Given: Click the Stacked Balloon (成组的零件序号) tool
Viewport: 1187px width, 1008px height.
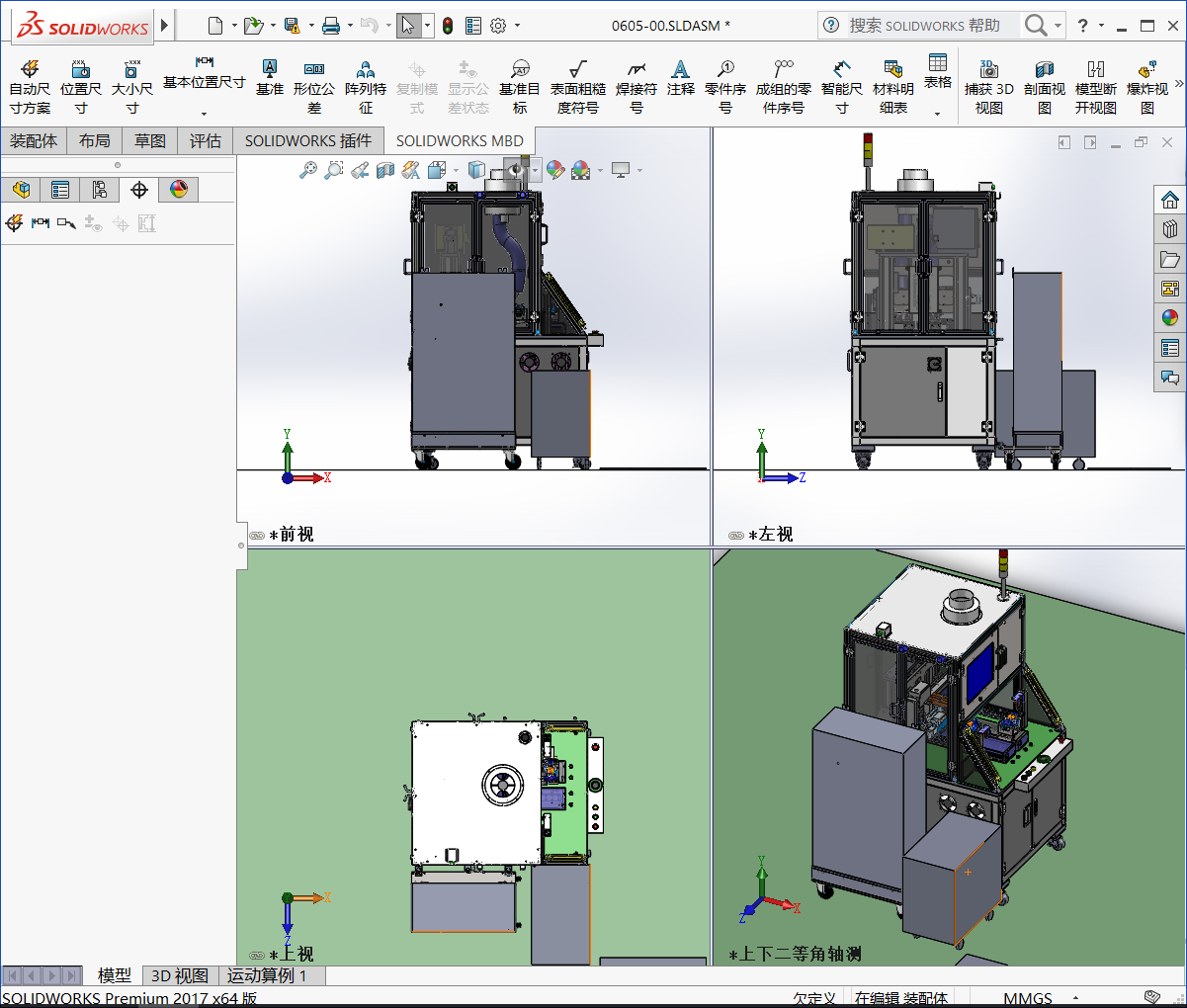Looking at the screenshot, I should point(784,87).
